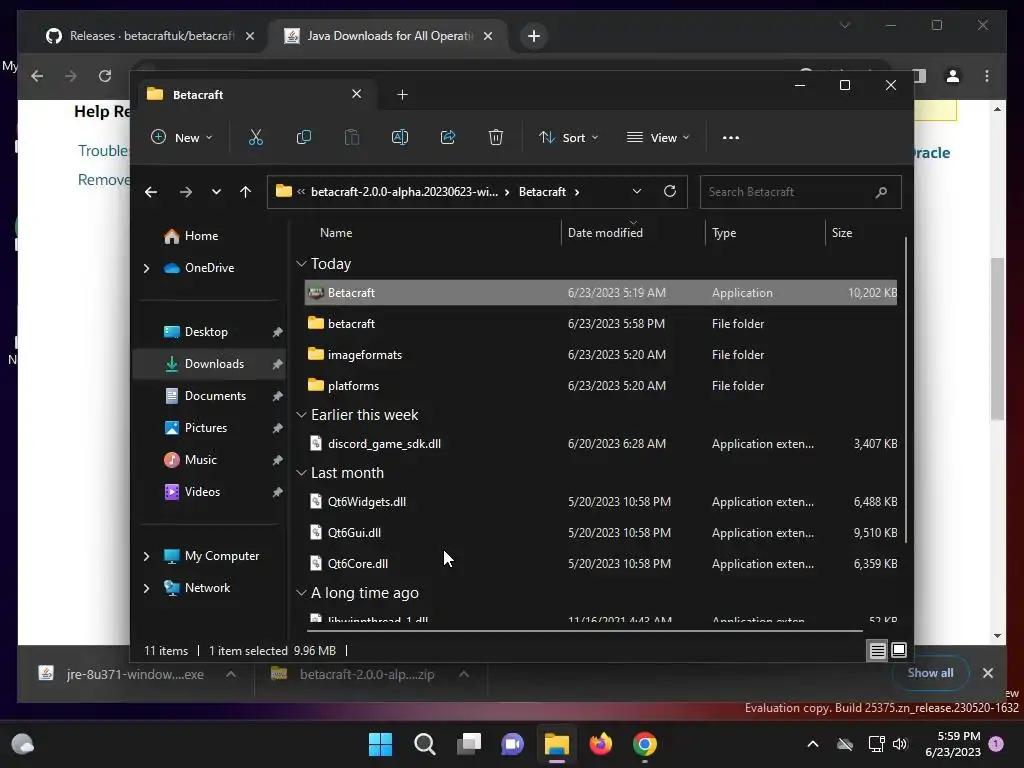Sort by Date modified column header
This screenshot has height=768, width=1024.
tap(605, 233)
